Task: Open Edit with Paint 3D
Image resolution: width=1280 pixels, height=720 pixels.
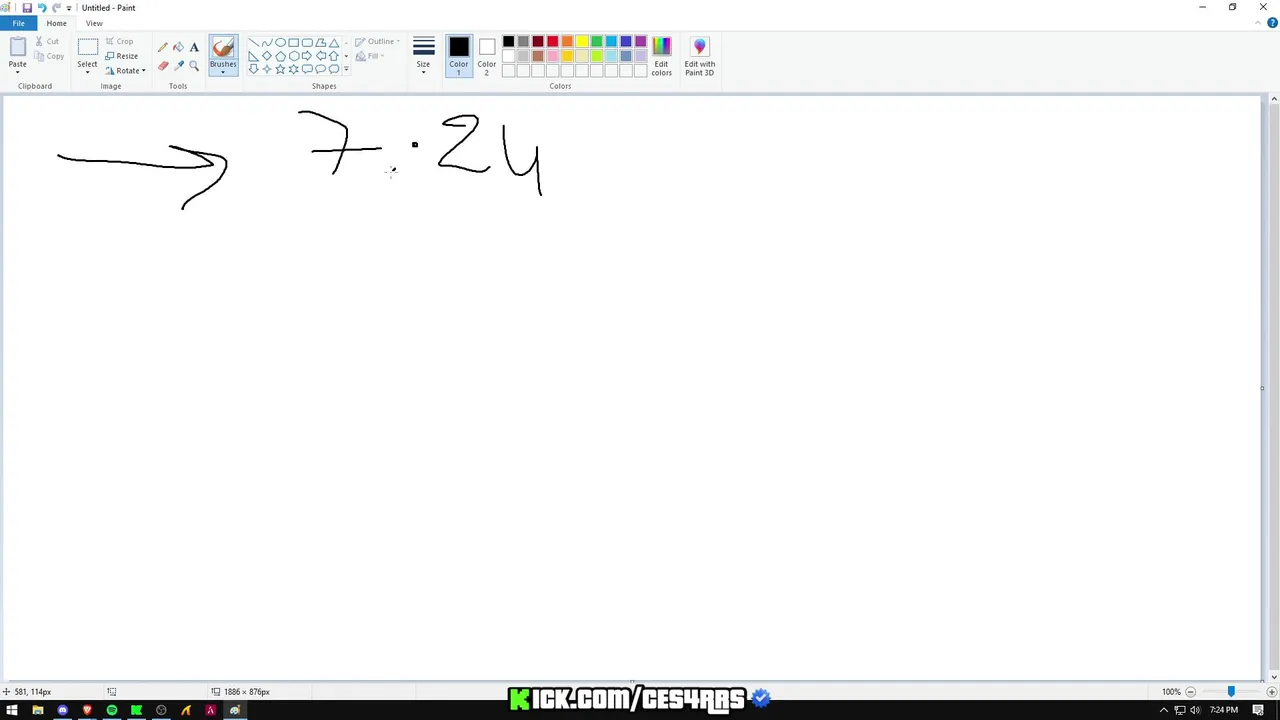Action: pos(699,56)
